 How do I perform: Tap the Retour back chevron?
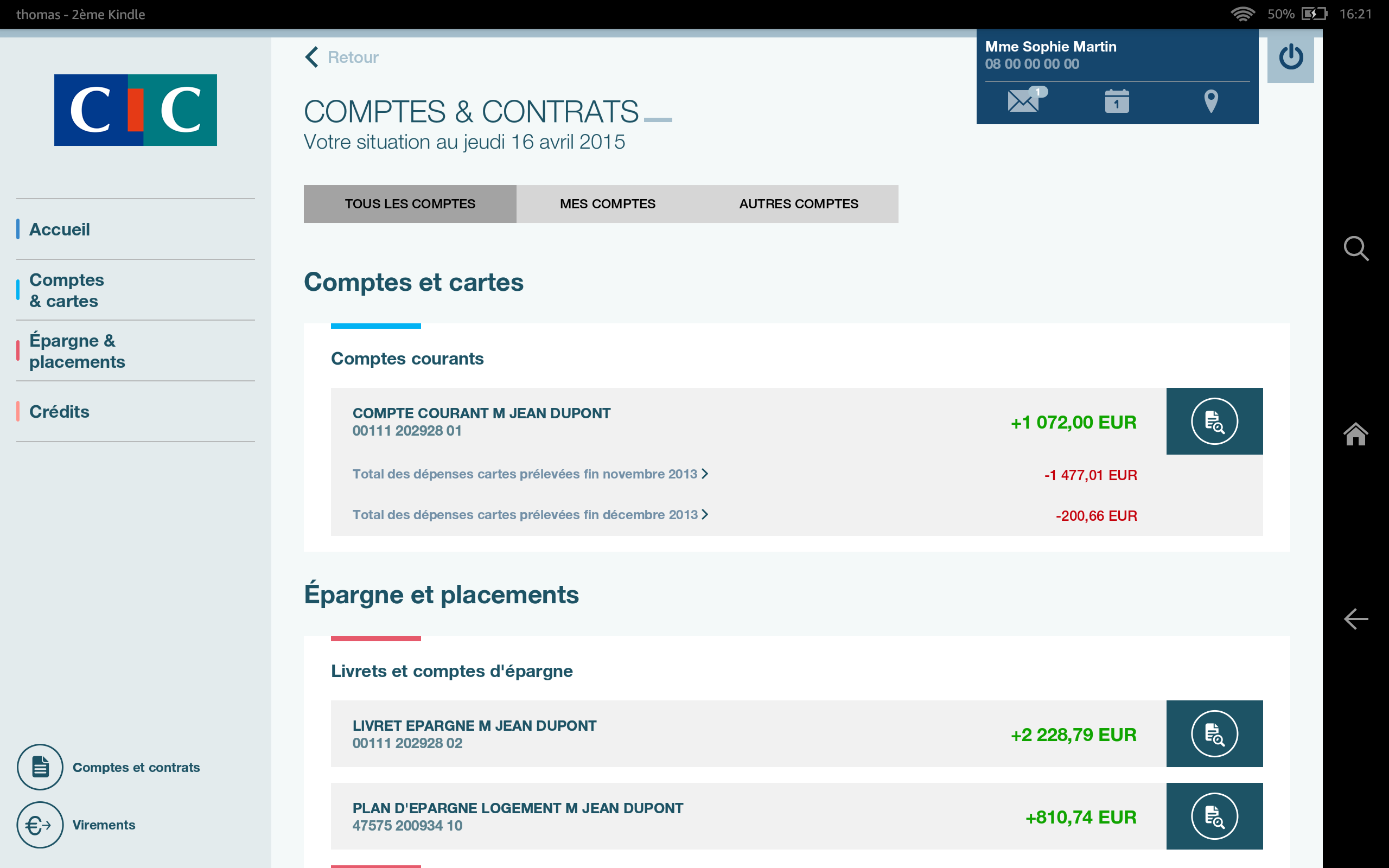point(311,57)
